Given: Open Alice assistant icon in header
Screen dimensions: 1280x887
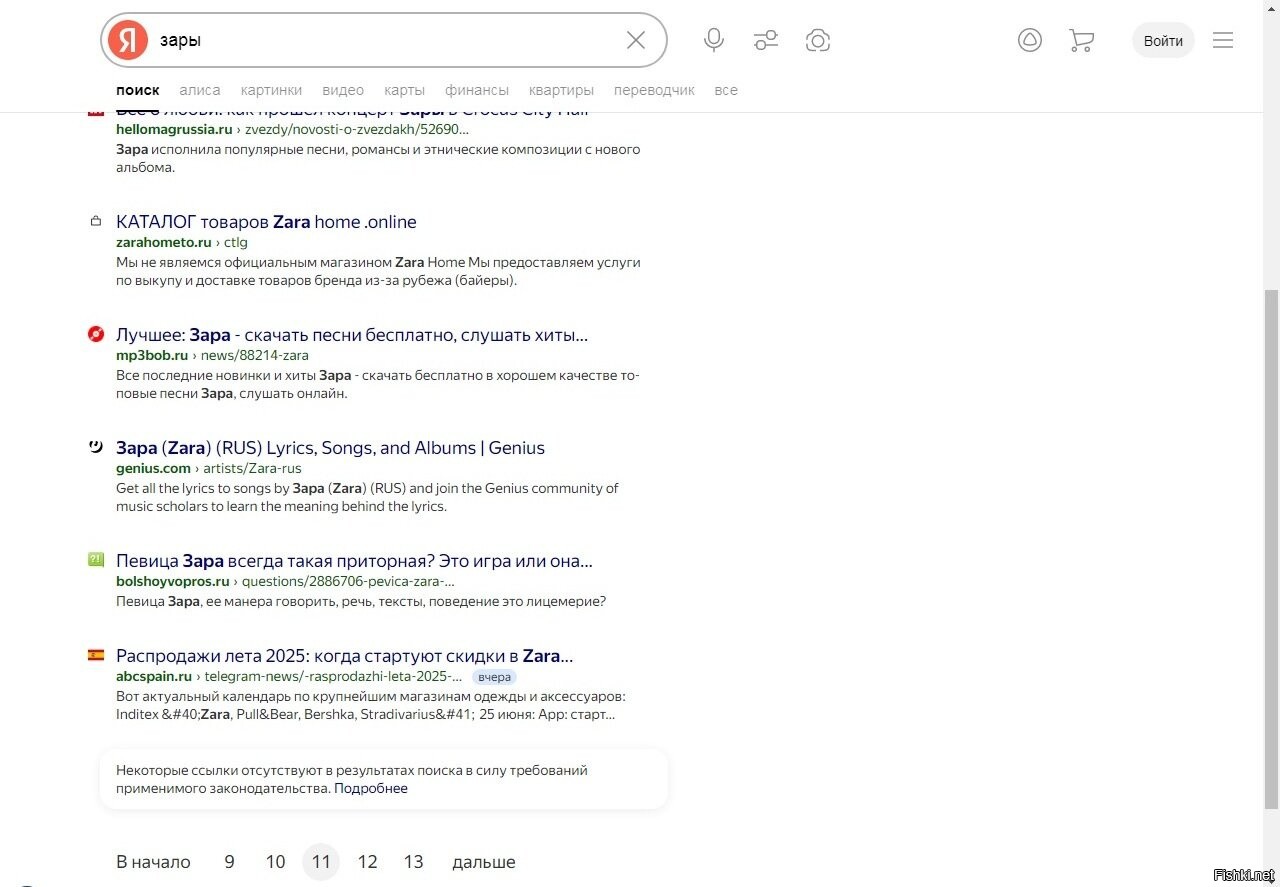Looking at the screenshot, I should point(1030,40).
